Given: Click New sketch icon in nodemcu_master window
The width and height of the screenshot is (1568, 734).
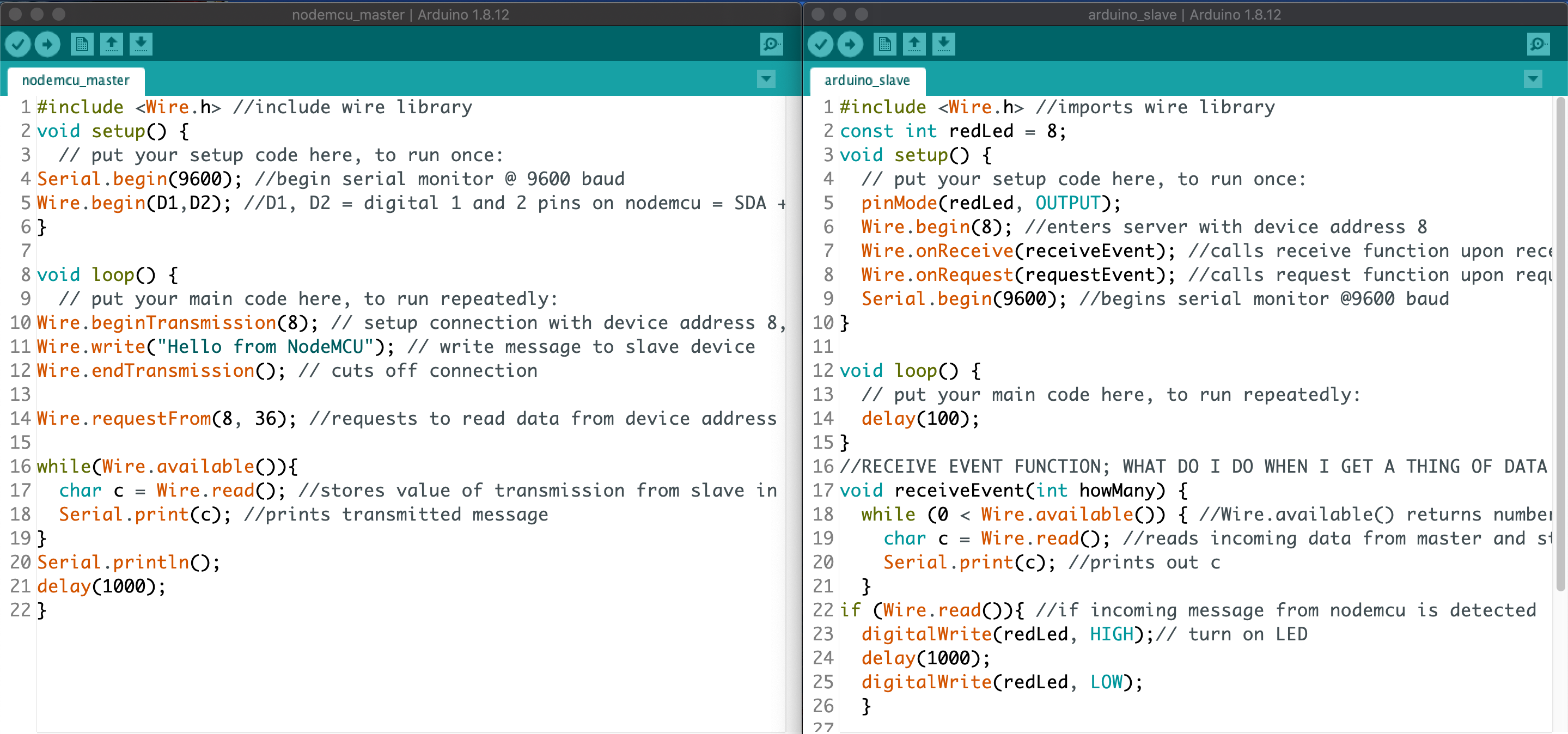Looking at the screenshot, I should click(x=82, y=44).
